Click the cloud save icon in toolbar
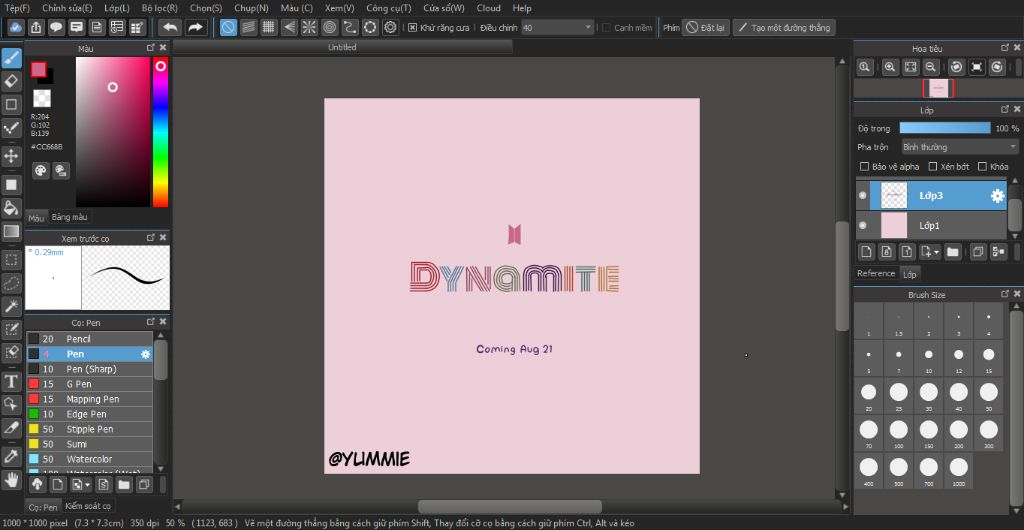The width and height of the screenshot is (1024, 530). [x=16, y=27]
